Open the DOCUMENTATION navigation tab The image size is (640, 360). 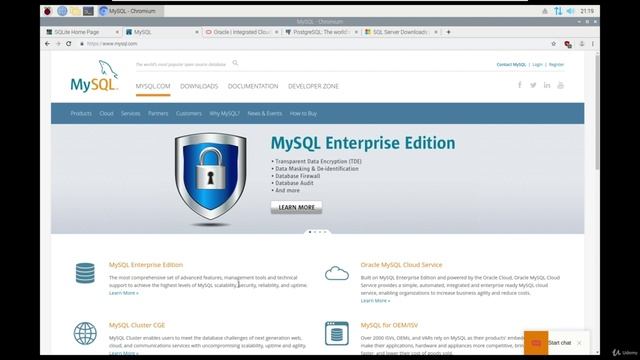(253, 86)
